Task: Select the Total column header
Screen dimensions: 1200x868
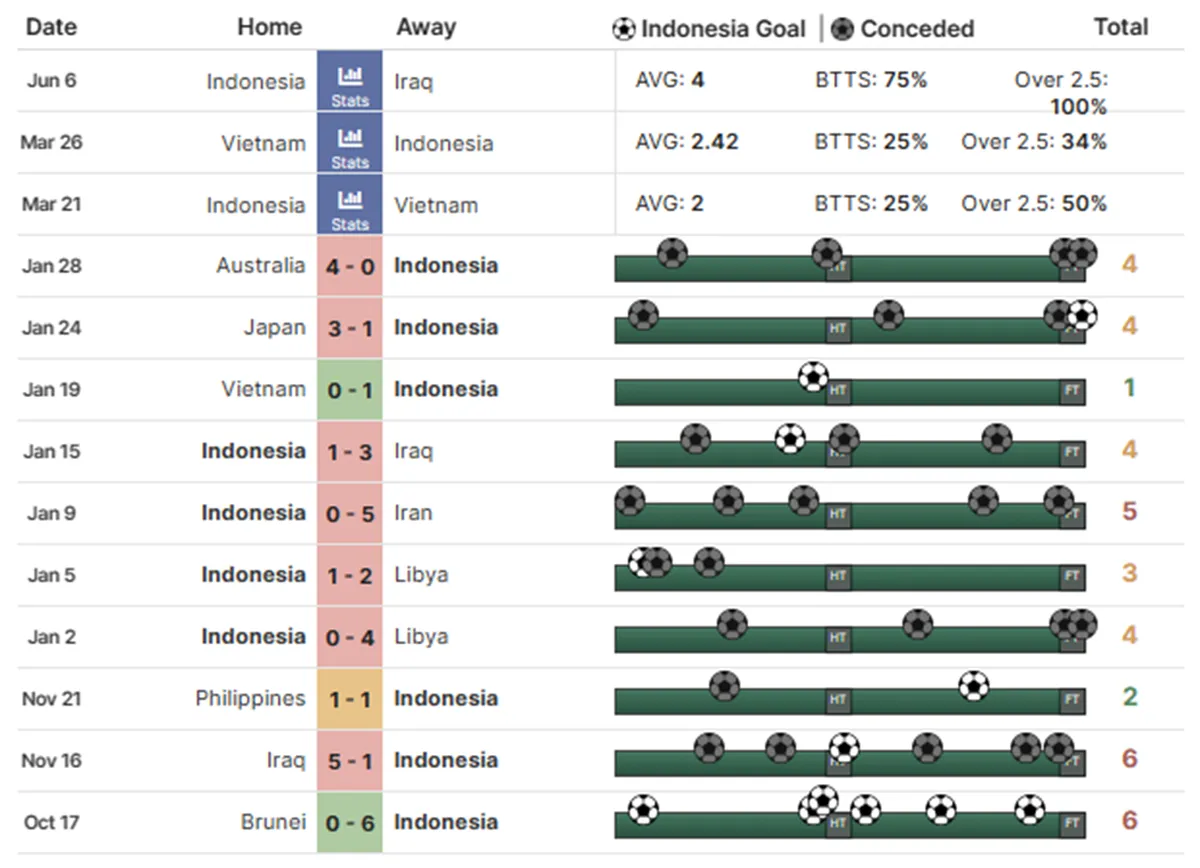Action: (1121, 27)
